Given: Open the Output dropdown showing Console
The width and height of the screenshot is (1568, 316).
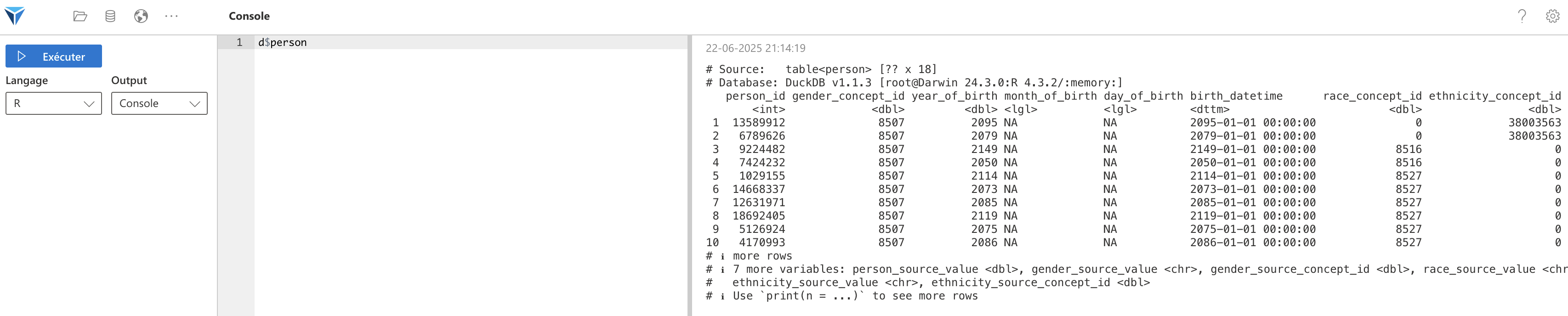Looking at the screenshot, I should click(x=159, y=103).
